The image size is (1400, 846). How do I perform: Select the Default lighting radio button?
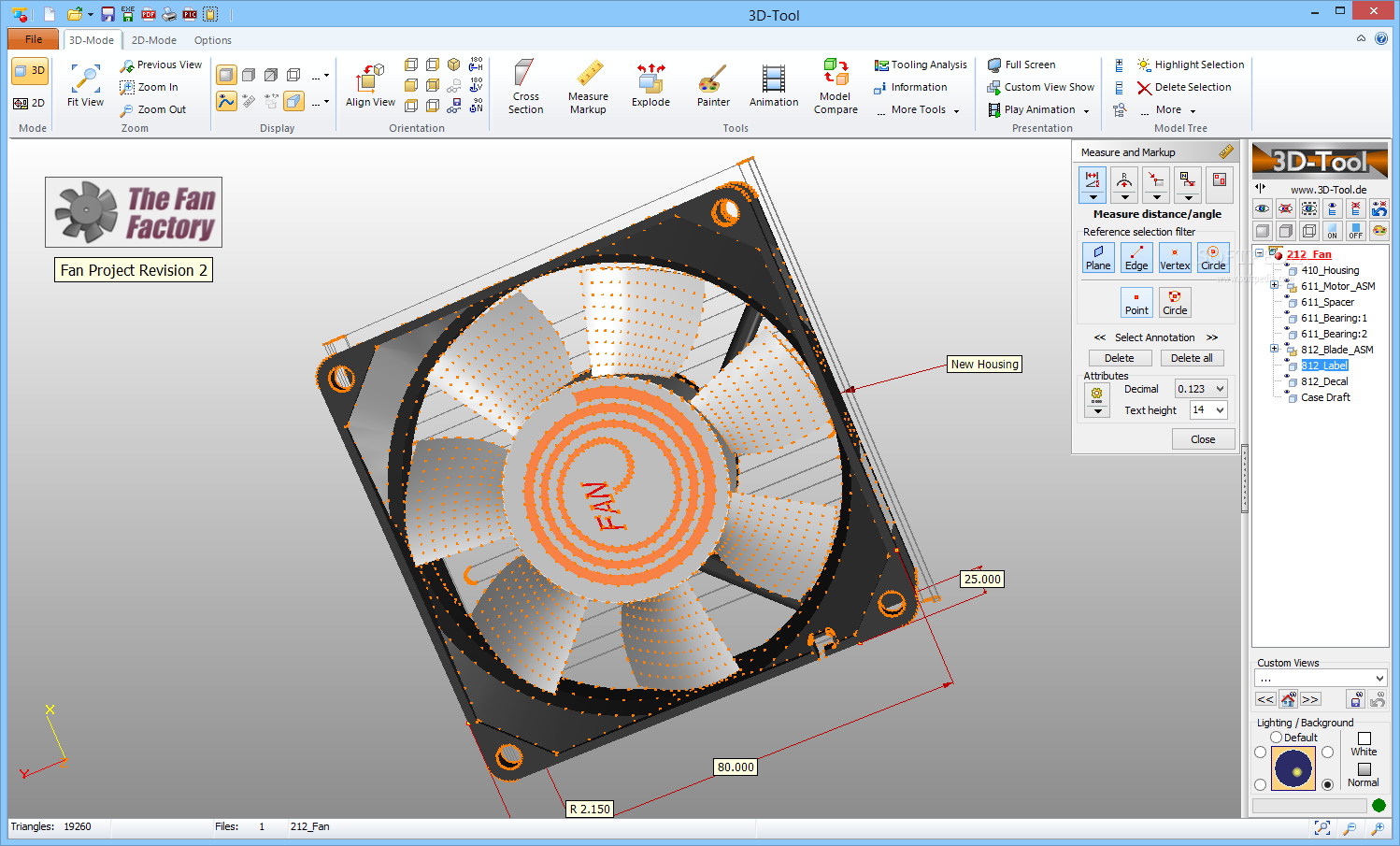(x=1276, y=738)
